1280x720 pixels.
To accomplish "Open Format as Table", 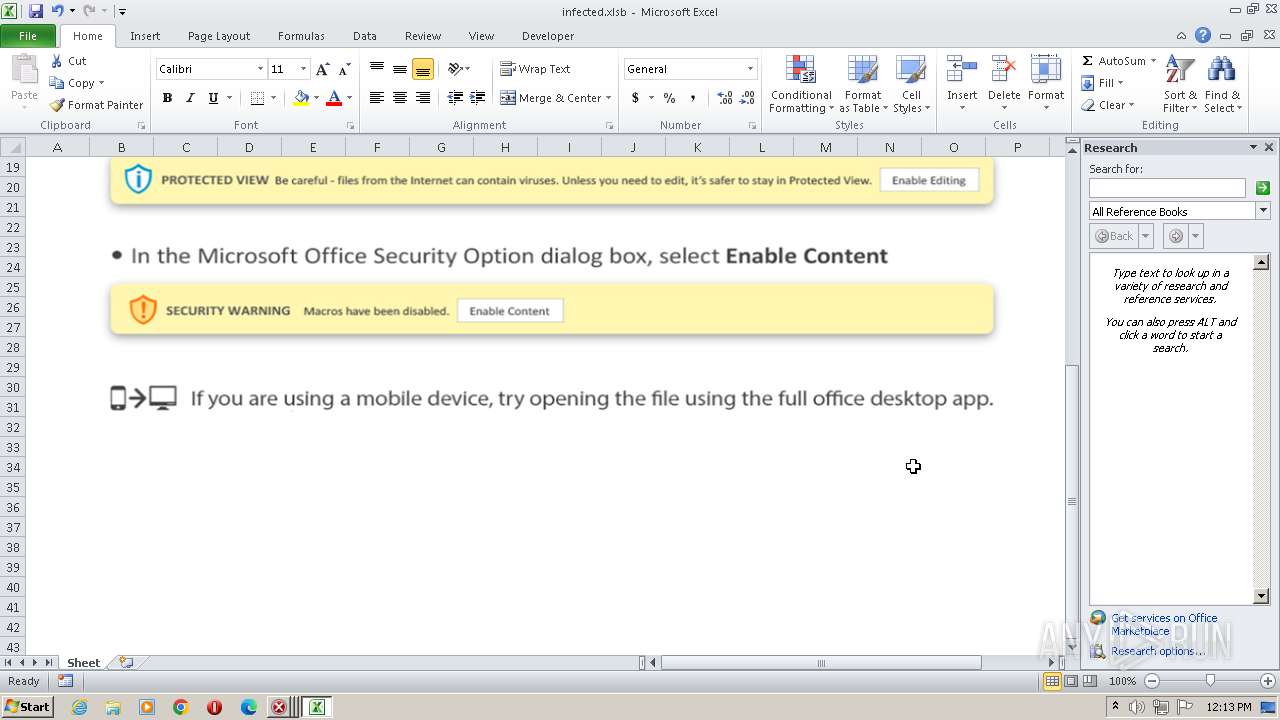I will (862, 85).
